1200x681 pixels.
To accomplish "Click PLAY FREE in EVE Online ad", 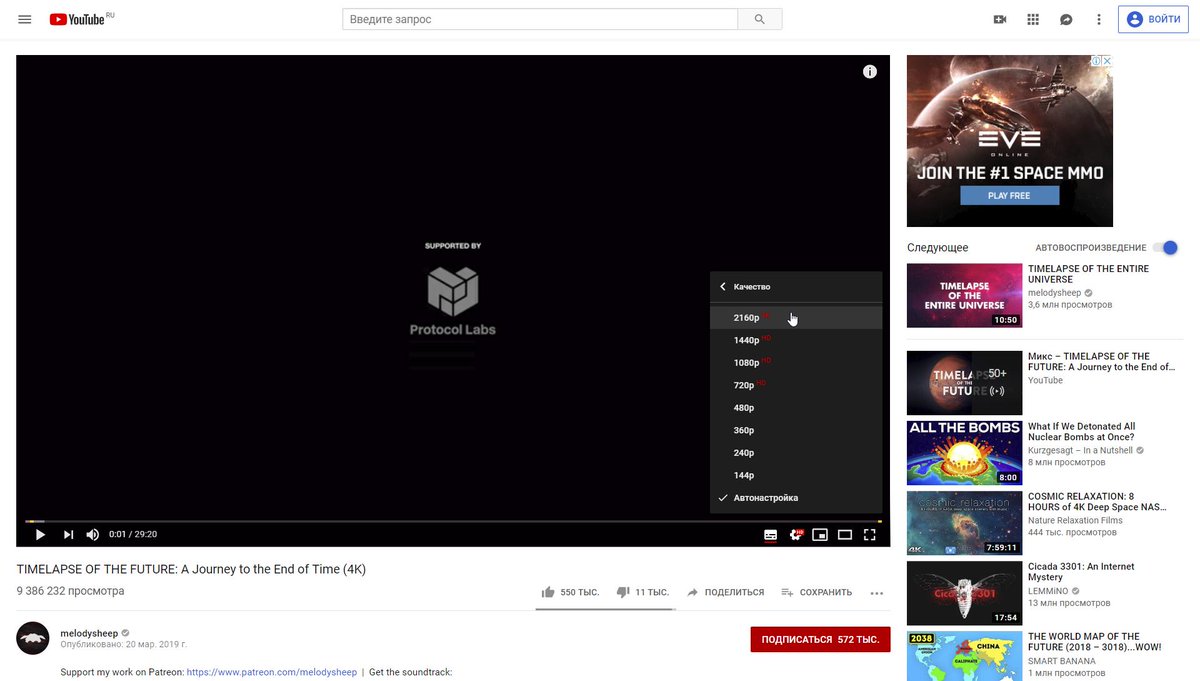I will click(x=1009, y=195).
